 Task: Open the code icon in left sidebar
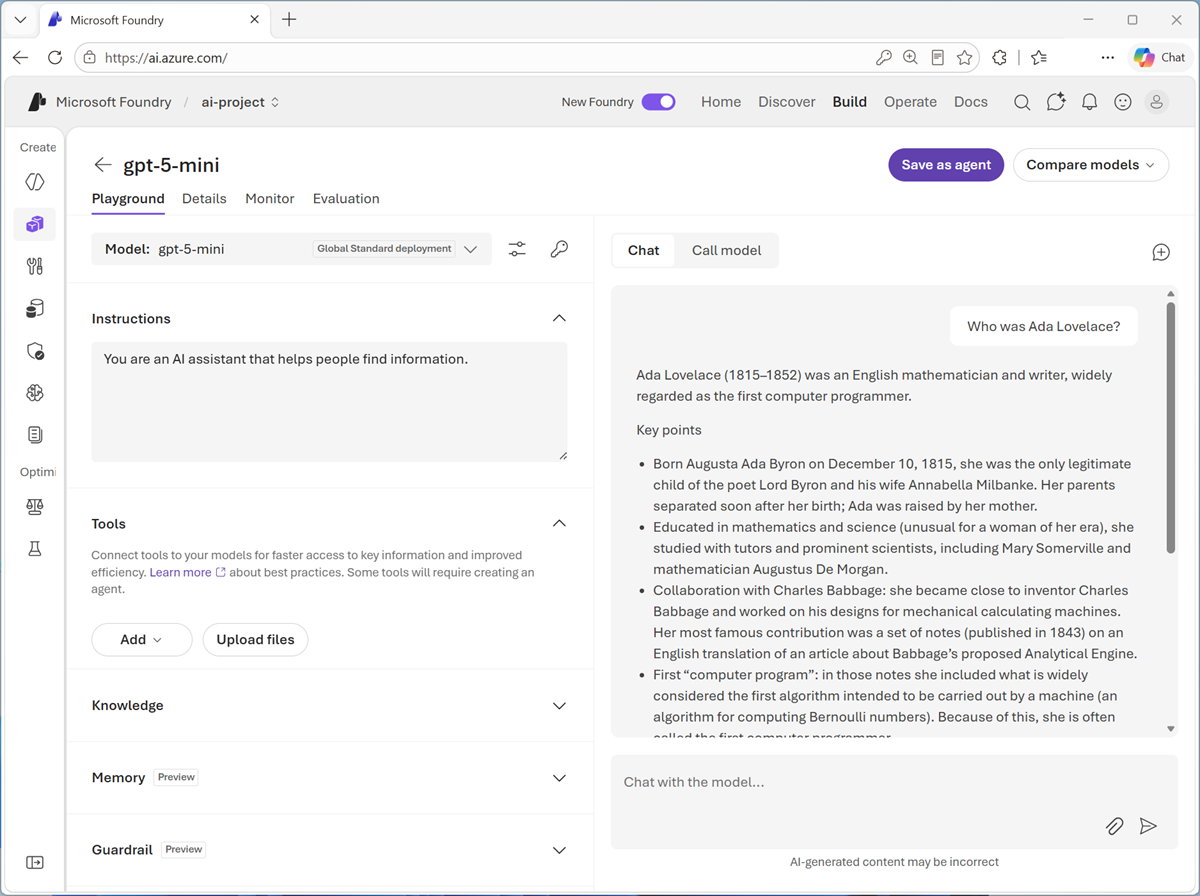coord(35,182)
